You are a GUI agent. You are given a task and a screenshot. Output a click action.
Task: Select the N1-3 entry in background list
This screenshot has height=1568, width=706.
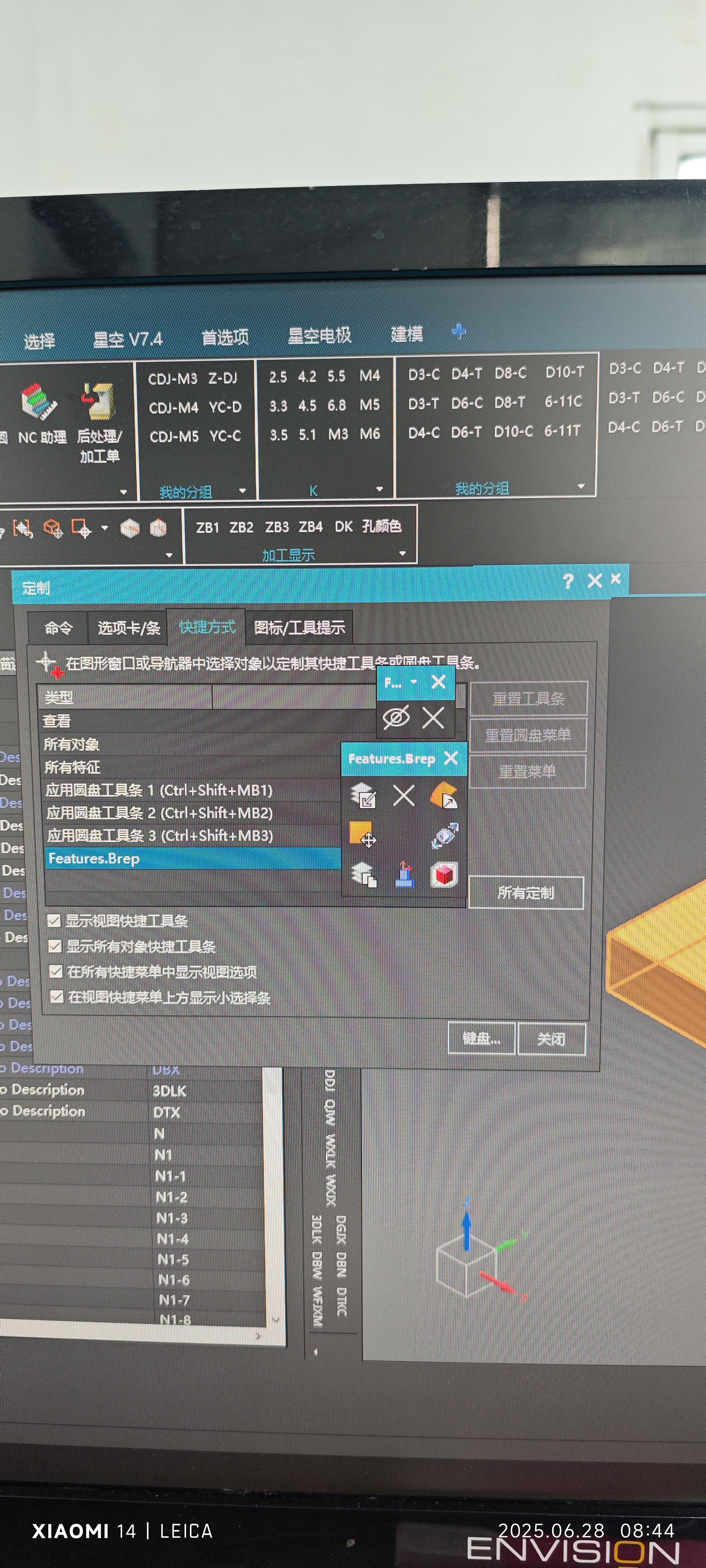click(172, 1218)
